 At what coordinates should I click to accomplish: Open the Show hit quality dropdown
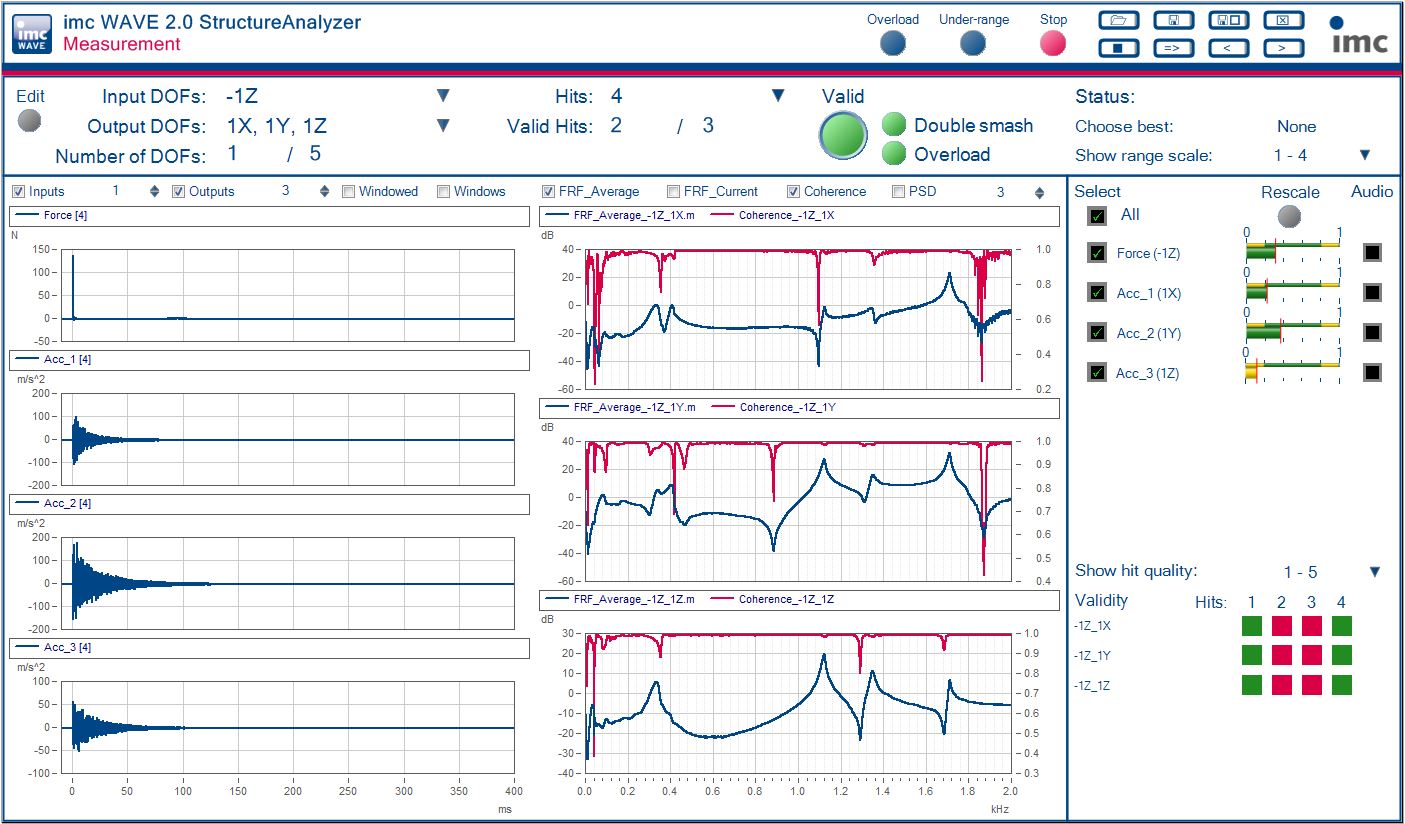1374,572
